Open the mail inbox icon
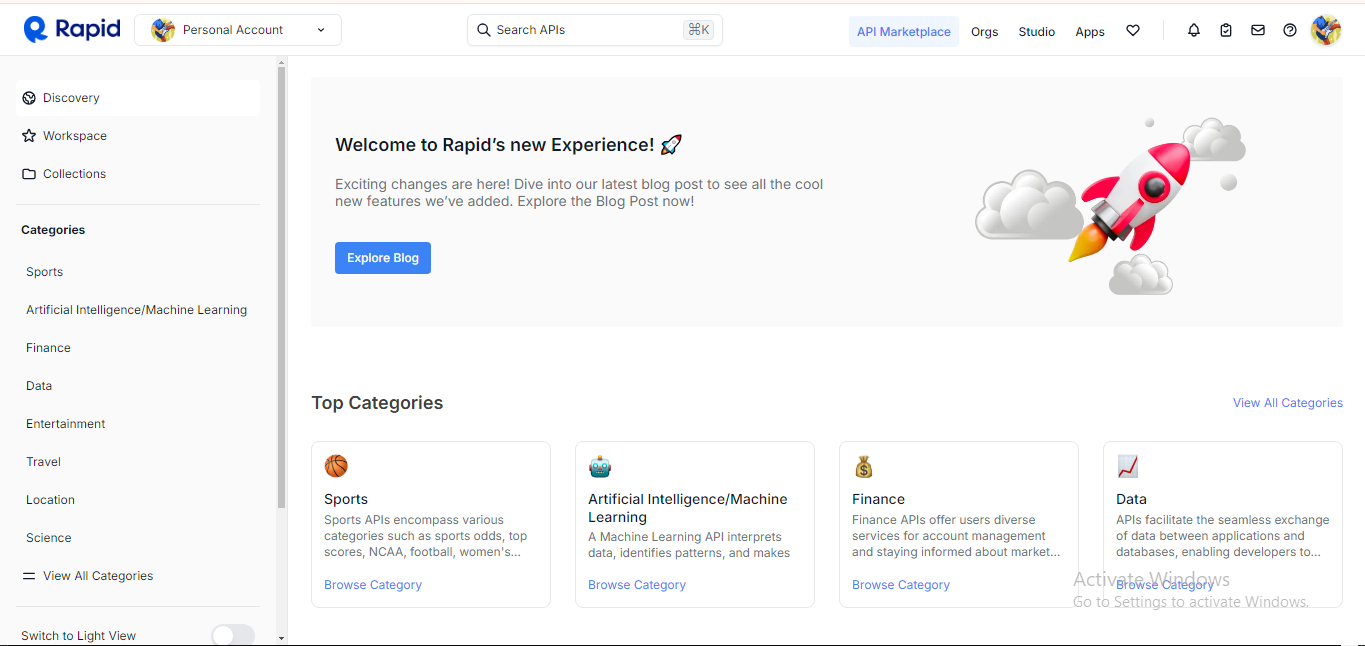Screen dimensions: 1365x646 pyautogui.click(x=1258, y=31)
